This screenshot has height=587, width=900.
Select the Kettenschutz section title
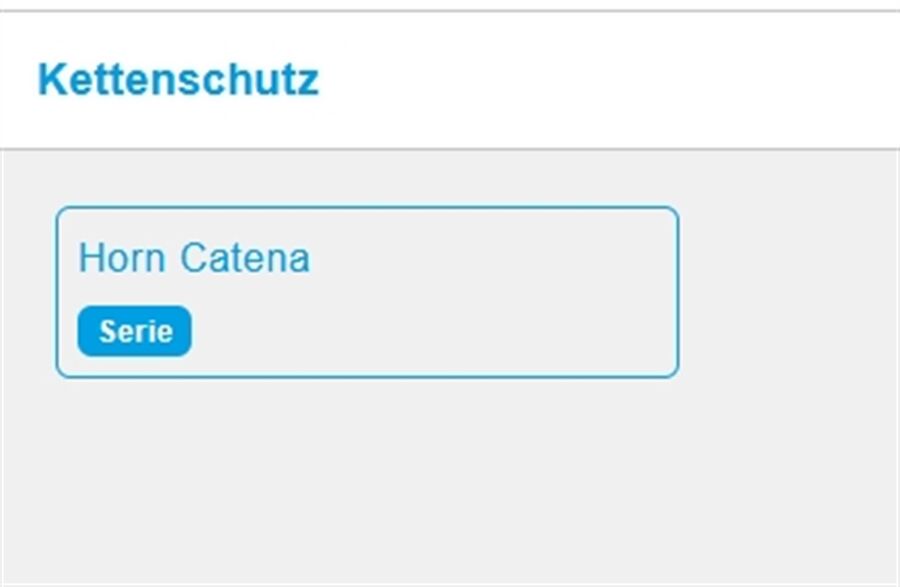point(178,80)
